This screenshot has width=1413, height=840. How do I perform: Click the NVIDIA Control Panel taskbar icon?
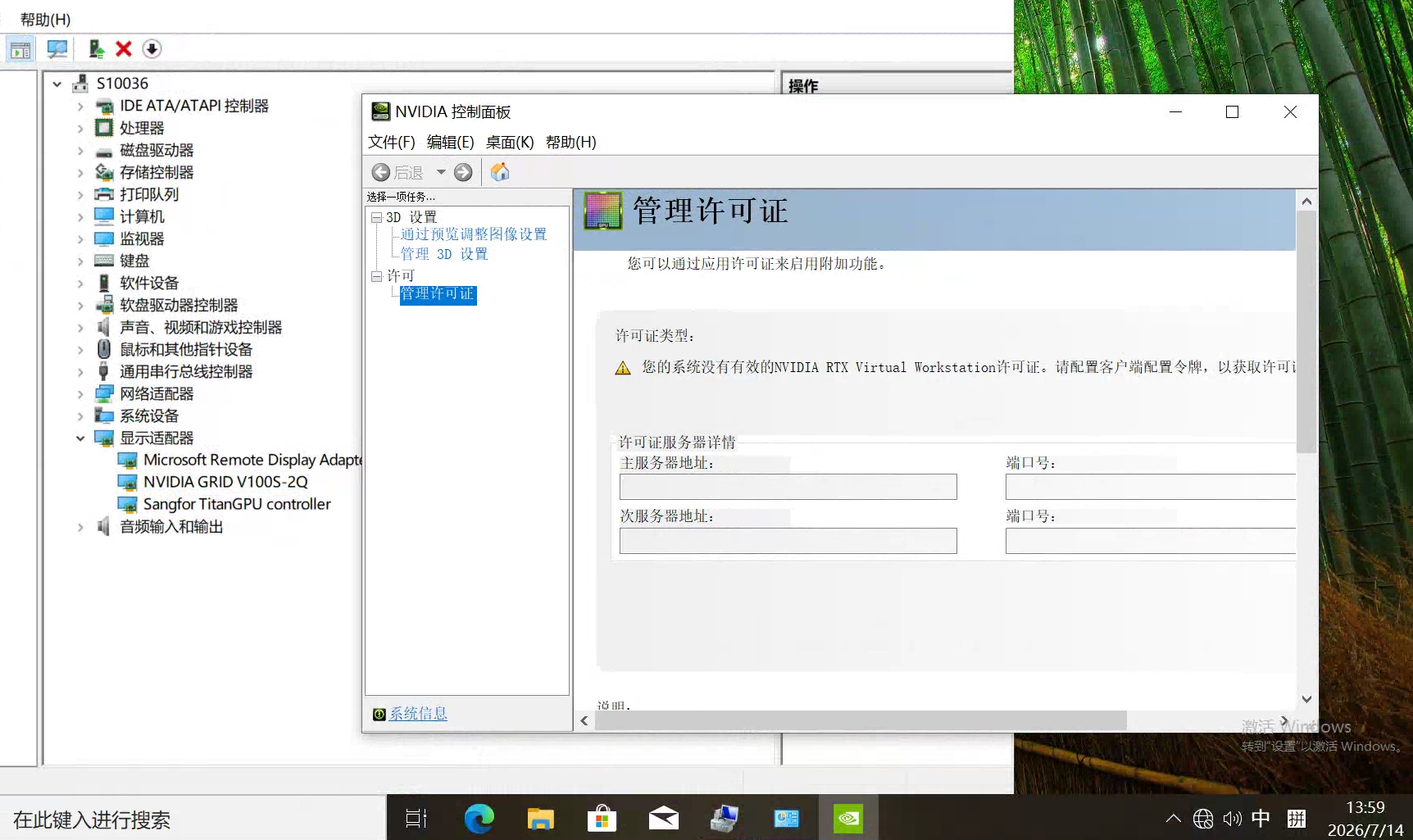point(848,818)
